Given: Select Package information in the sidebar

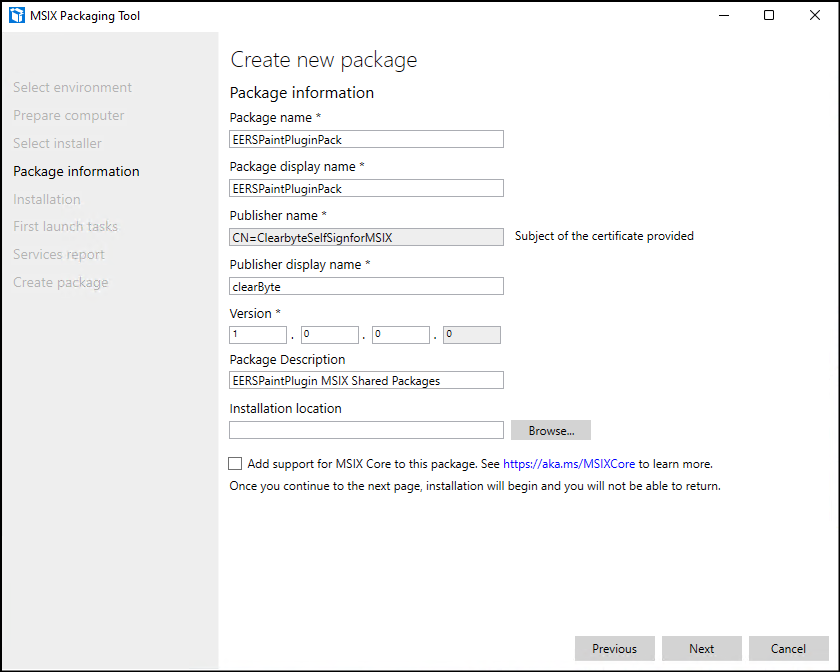Looking at the screenshot, I should 76,171.
